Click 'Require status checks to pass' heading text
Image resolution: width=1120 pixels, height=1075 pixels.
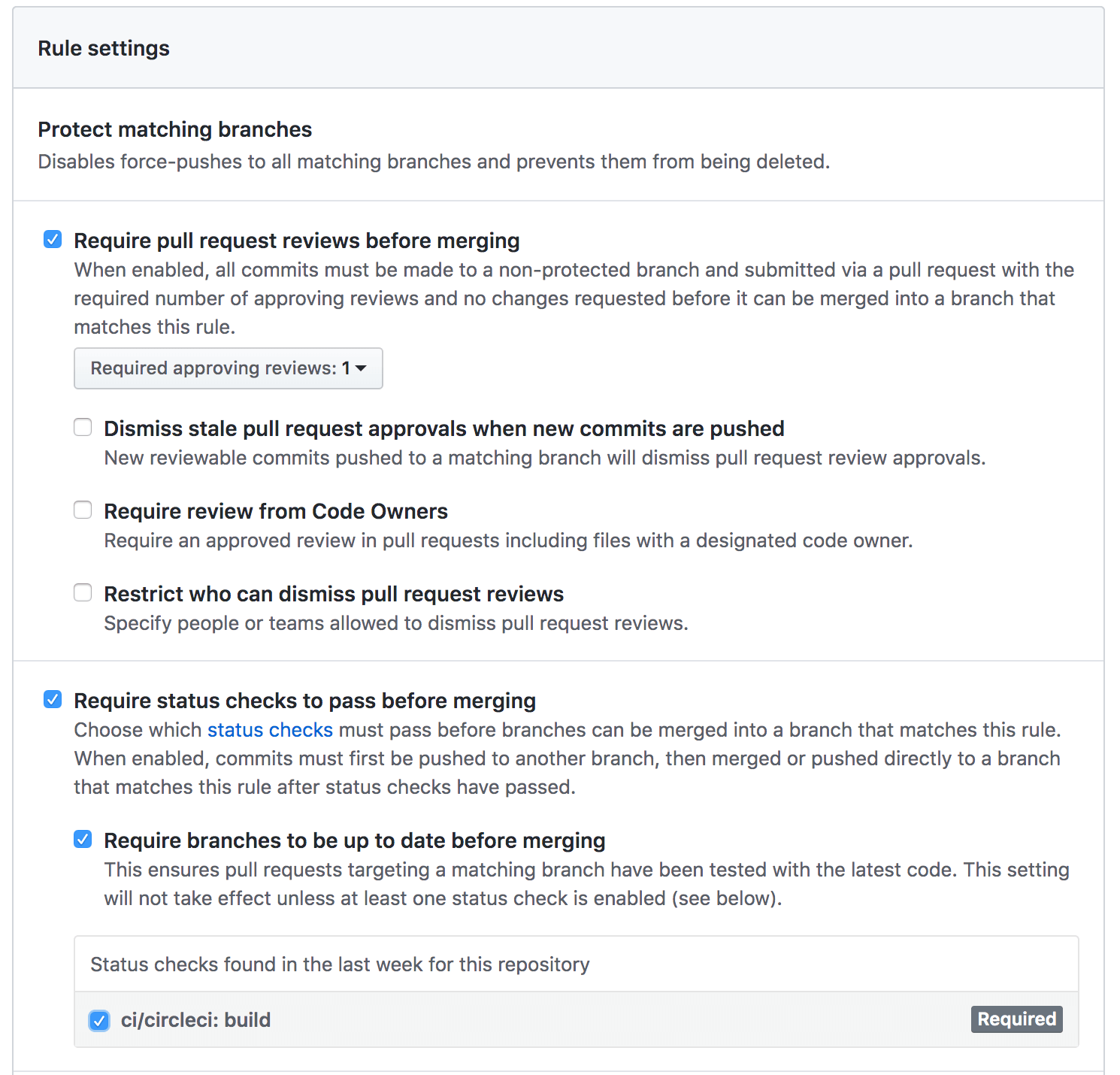pos(304,701)
